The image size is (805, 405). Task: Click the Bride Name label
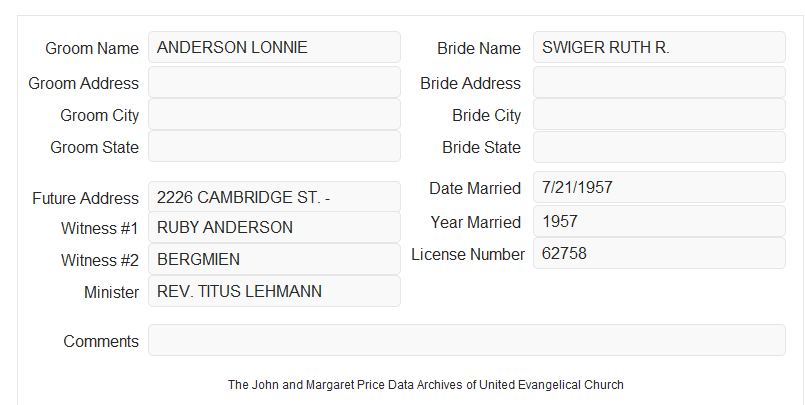click(x=479, y=48)
